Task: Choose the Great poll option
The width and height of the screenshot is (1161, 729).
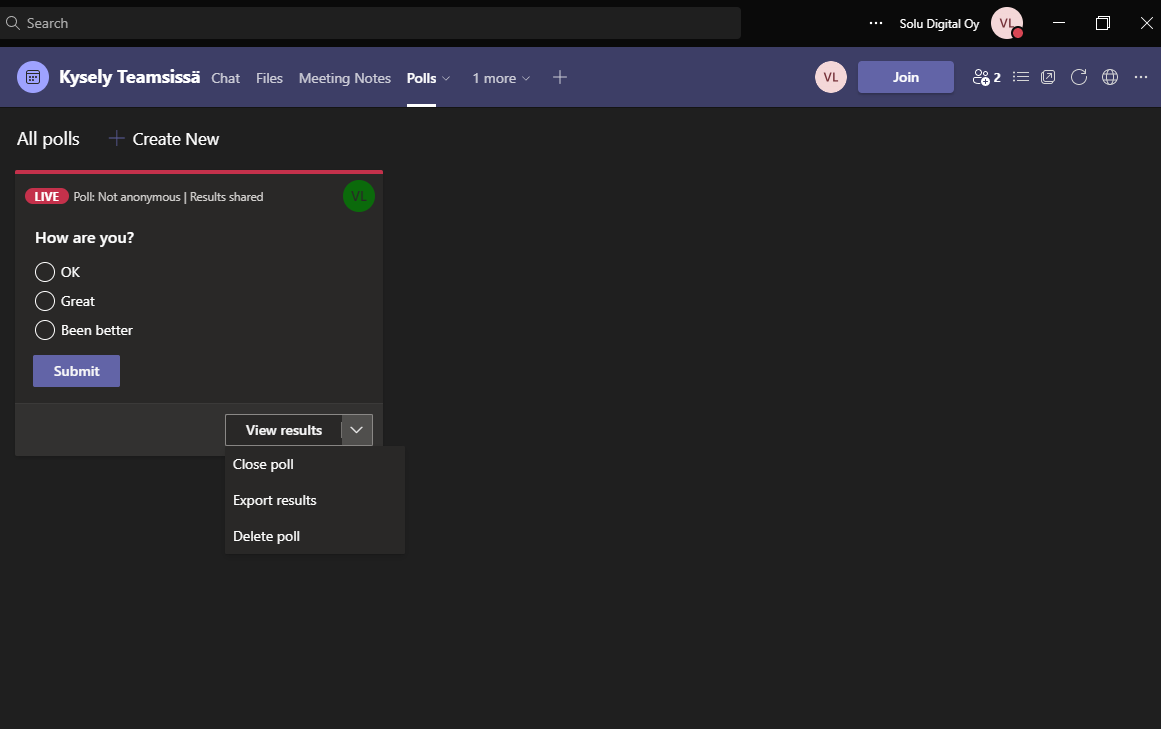Action: click(45, 301)
